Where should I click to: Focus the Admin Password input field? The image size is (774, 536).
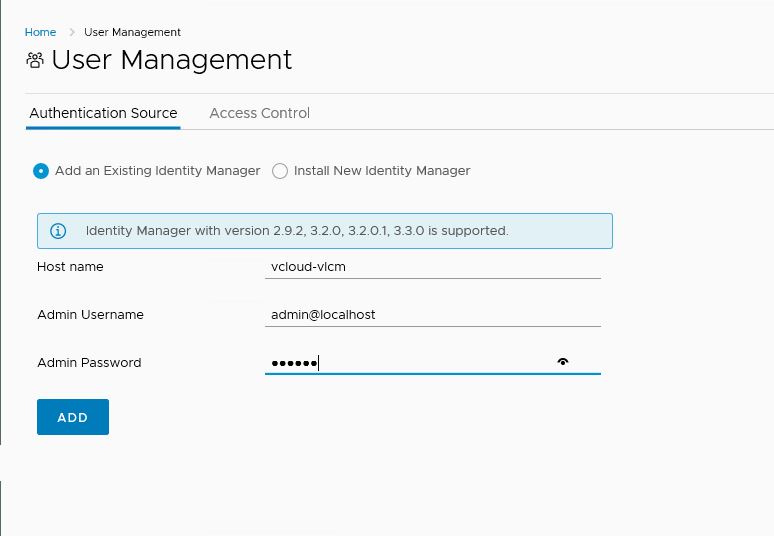410,363
